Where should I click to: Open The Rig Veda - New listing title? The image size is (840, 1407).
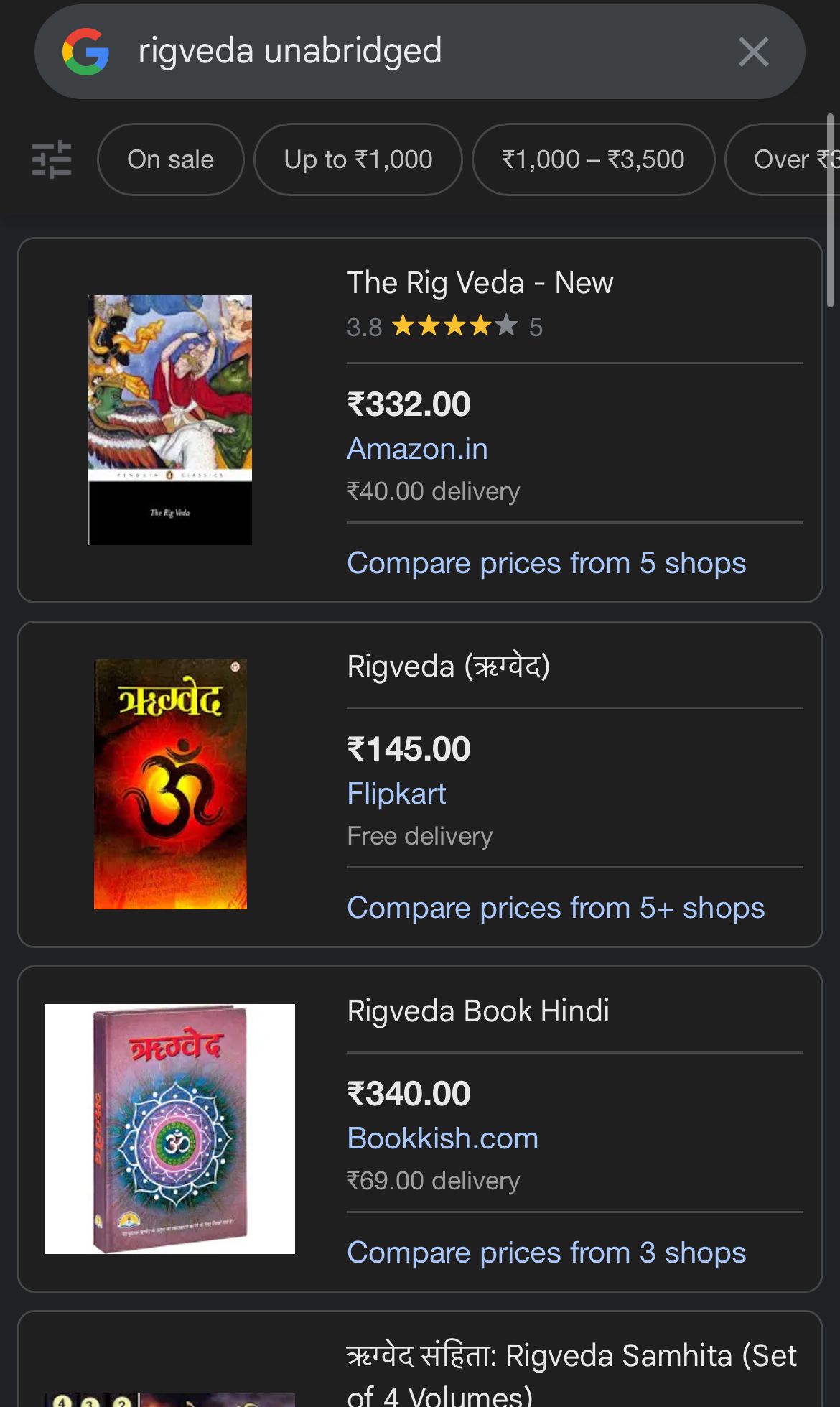(x=480, y=283)
